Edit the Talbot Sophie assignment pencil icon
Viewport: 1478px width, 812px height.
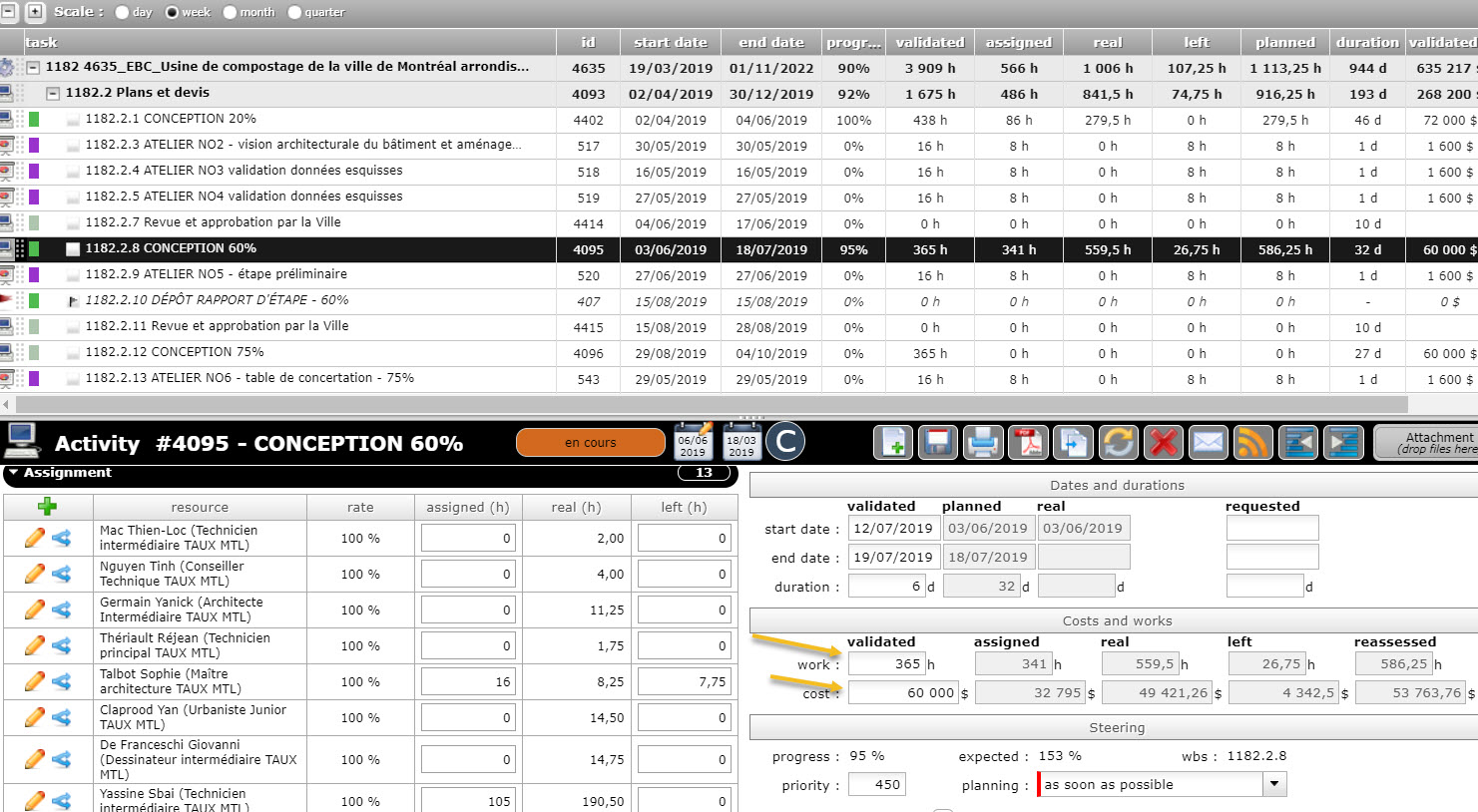[x=34, y=681]
